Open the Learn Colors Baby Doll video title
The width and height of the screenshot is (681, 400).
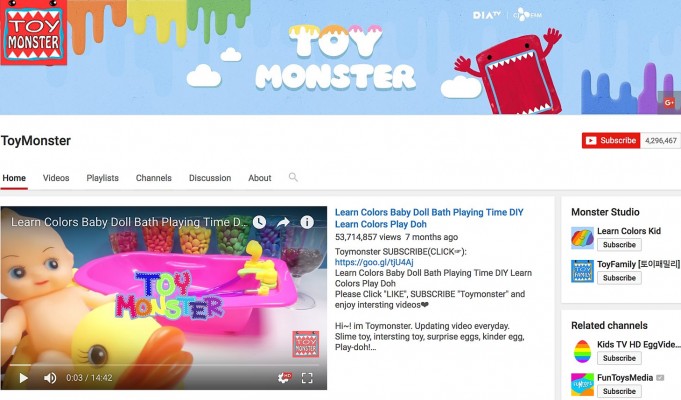click(x=429, y=218)
